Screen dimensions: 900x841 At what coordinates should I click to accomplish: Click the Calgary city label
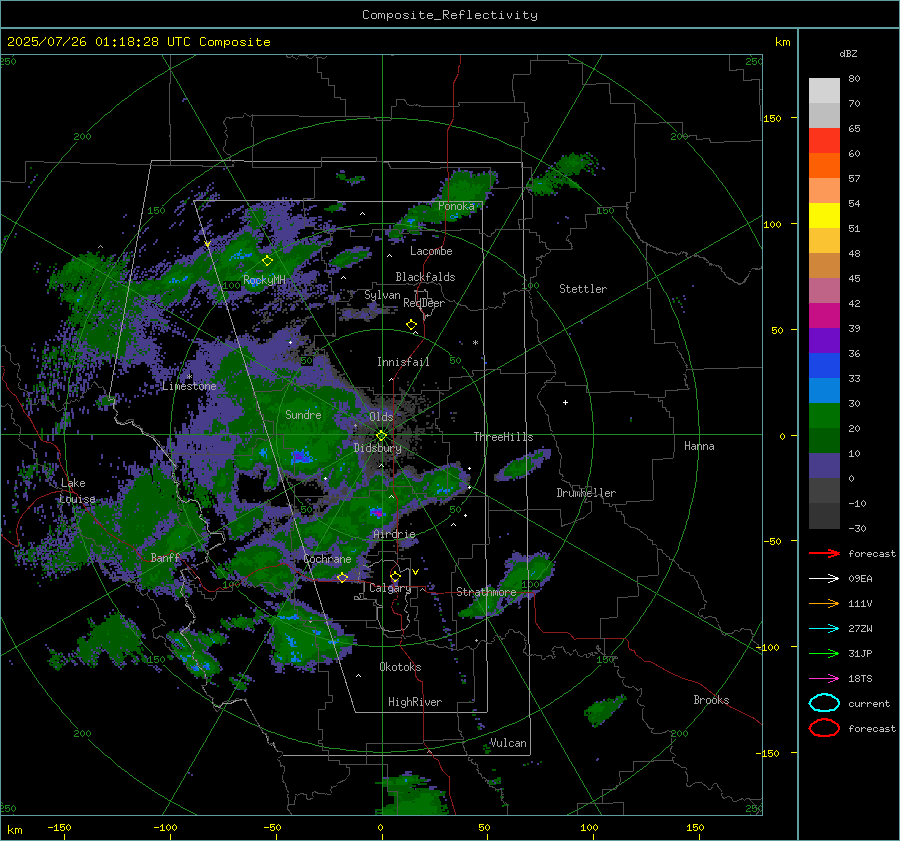click(x=390, y=588)
